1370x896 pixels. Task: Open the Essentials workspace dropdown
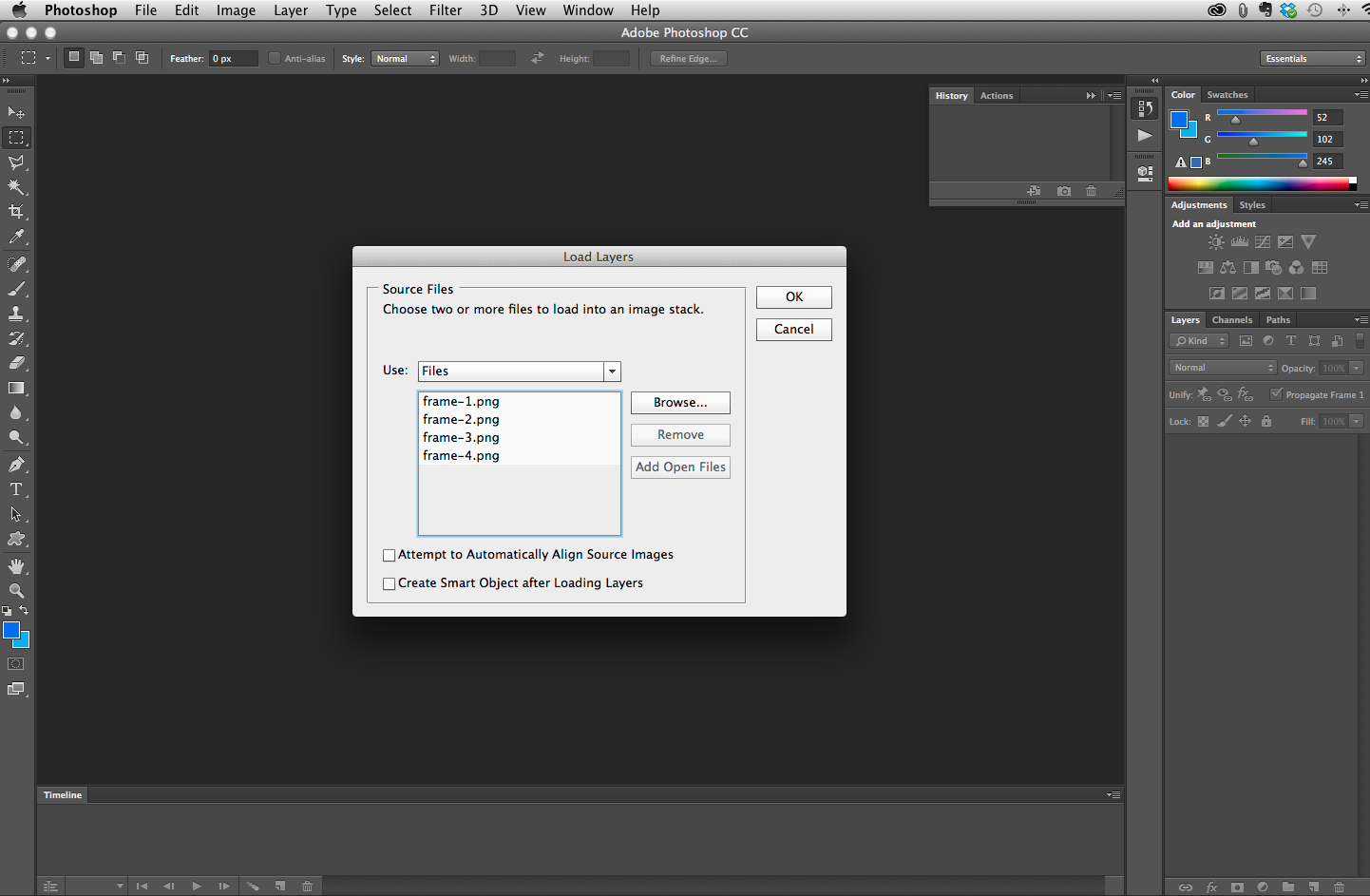(x=1313, y=59)
